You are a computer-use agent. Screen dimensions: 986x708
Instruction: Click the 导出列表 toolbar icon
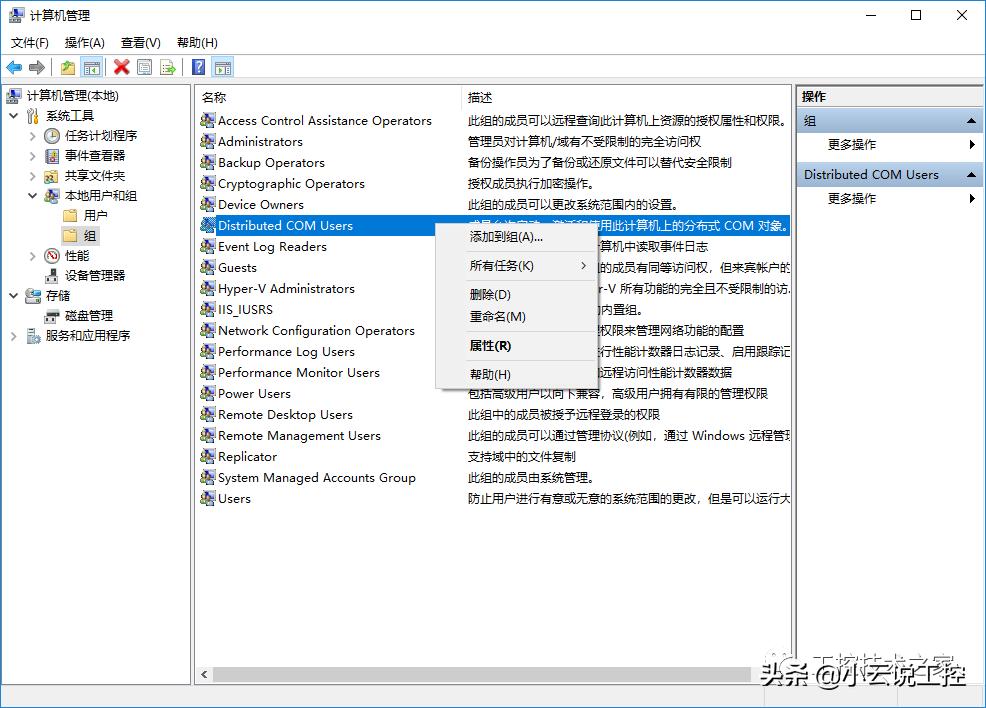(168, 66)
